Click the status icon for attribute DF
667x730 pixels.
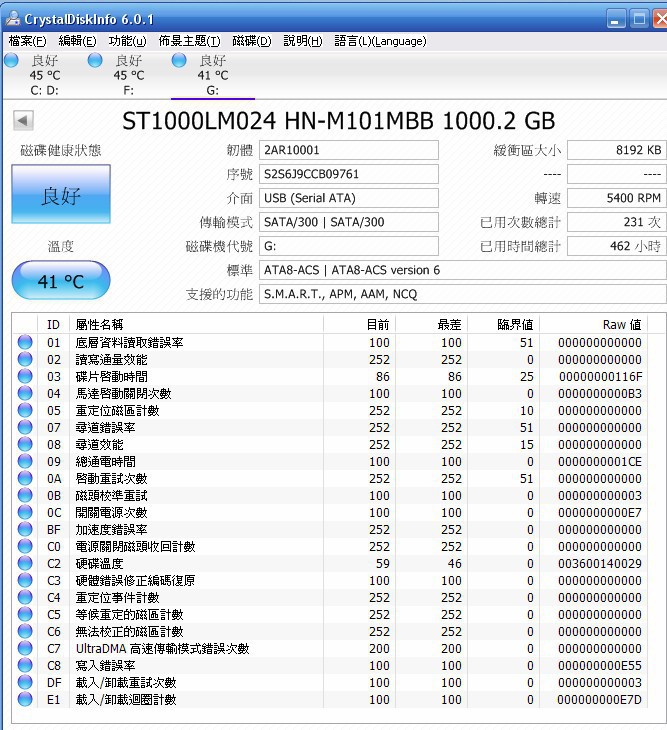pyautogui.click(x=25, y=682)
